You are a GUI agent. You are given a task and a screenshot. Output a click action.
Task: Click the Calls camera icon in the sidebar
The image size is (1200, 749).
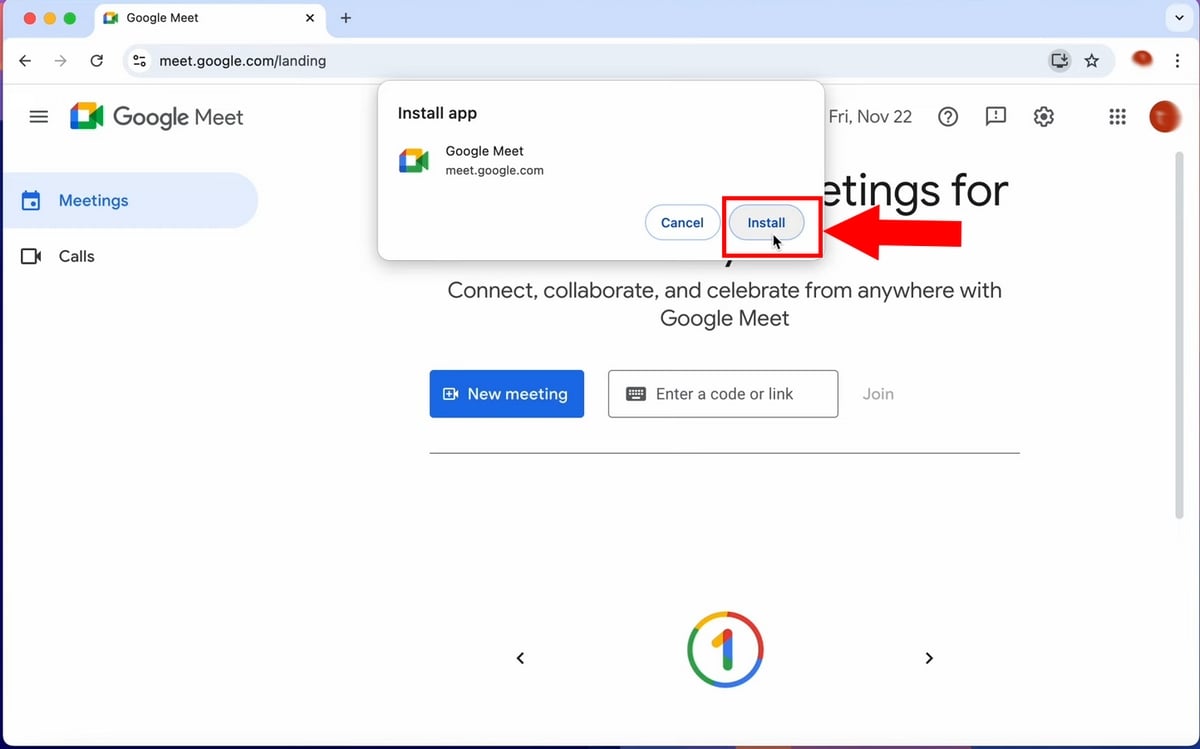coord(31,257)
